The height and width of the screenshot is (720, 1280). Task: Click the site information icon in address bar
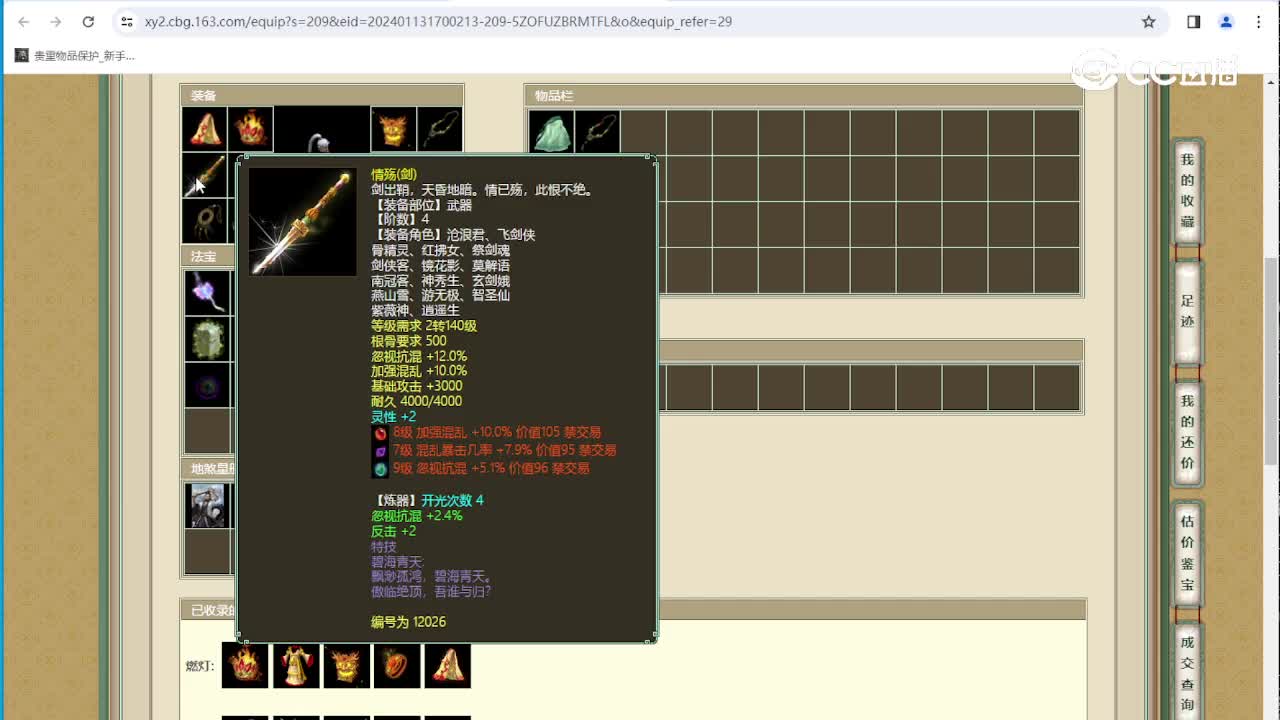126,21
